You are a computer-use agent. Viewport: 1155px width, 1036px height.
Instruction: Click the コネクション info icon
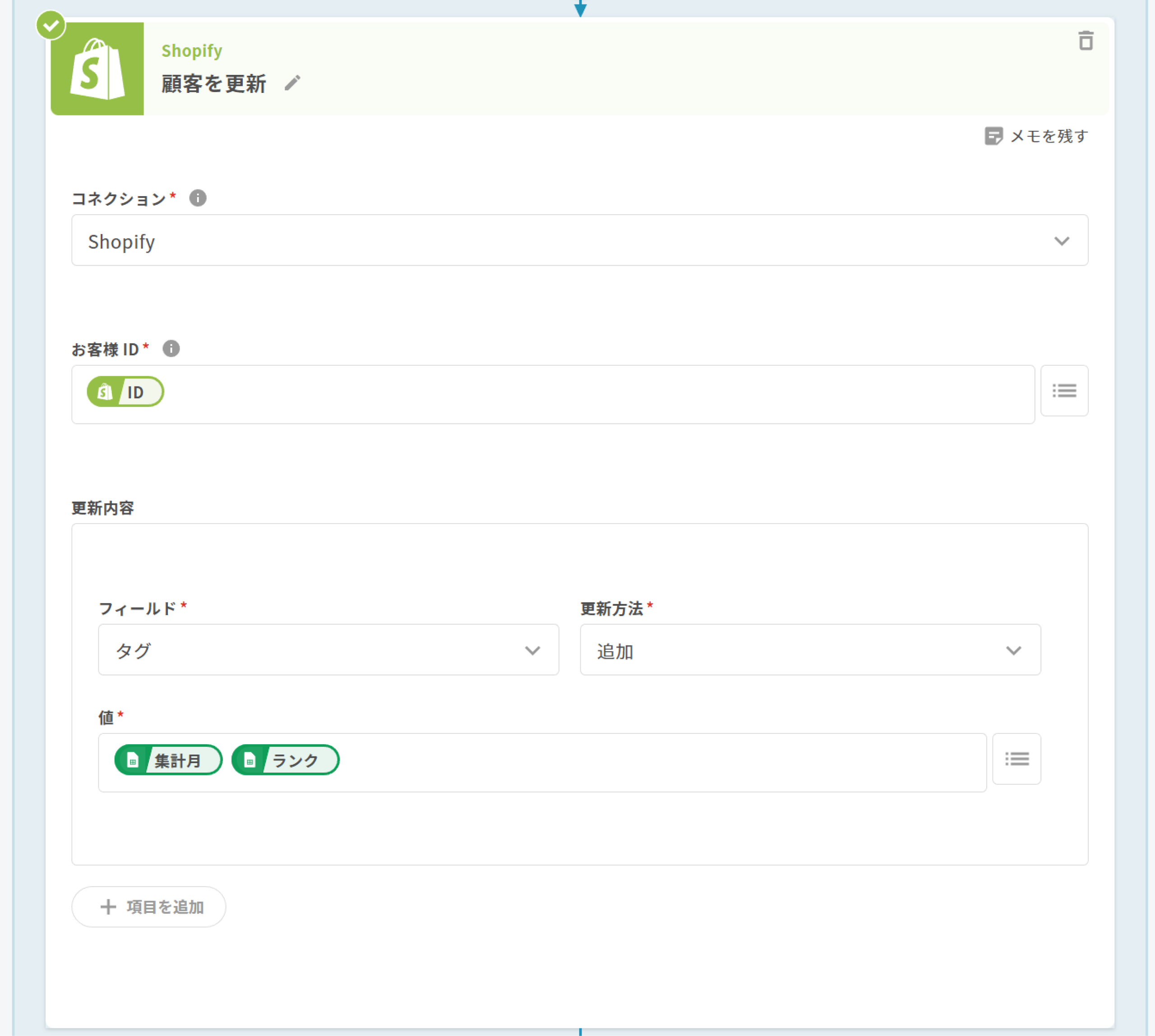[x=198, y=198]
